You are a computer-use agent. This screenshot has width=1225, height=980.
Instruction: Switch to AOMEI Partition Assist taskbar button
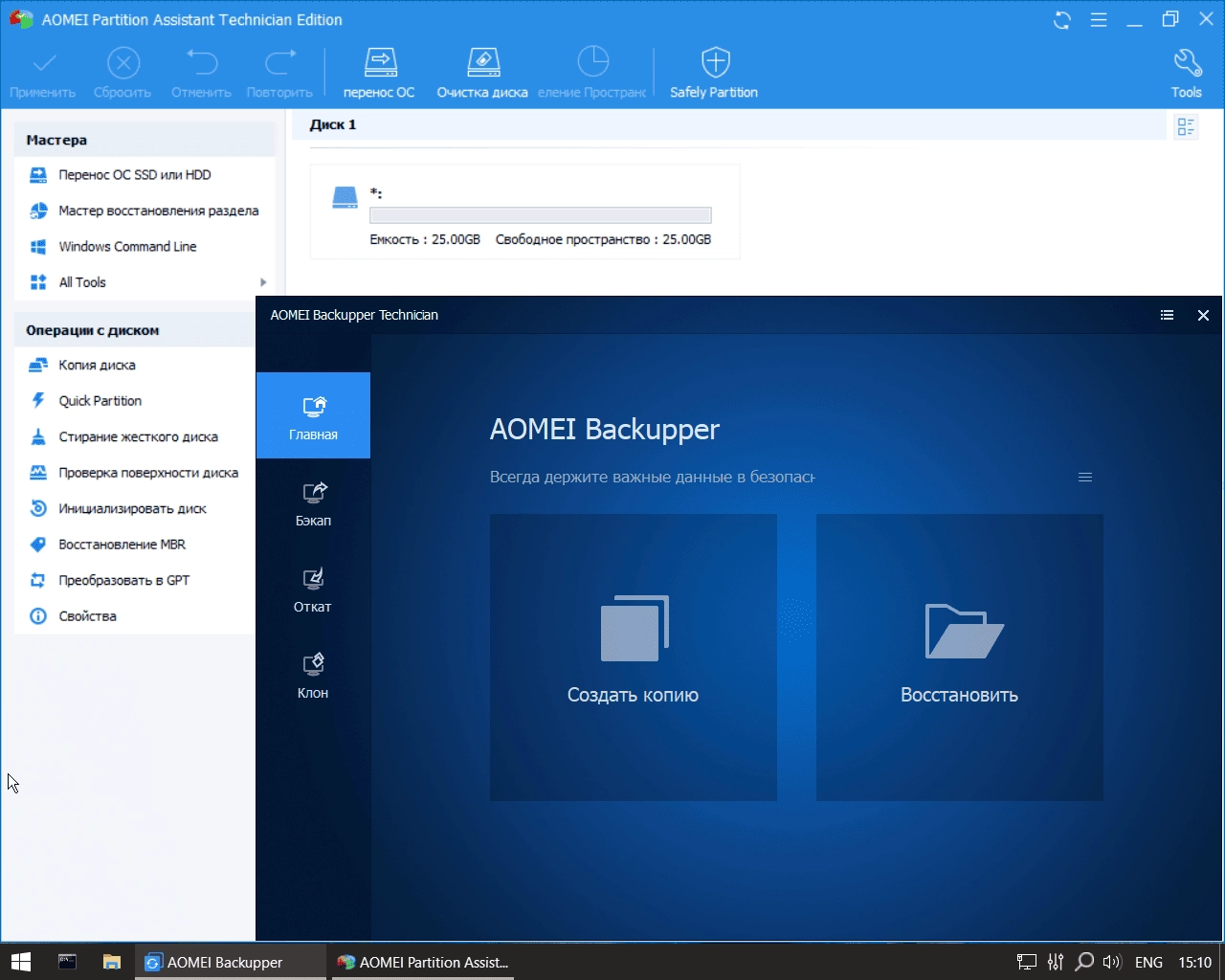coord(423,962)
